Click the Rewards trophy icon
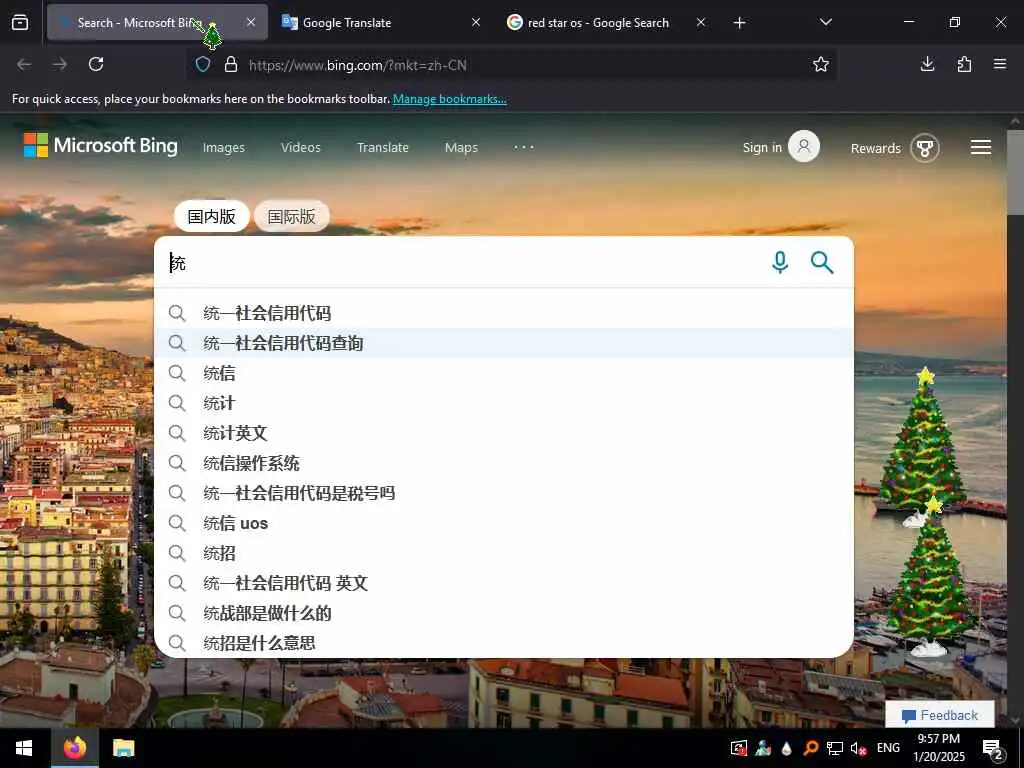The image size is (1024, 768). point(925,148)
